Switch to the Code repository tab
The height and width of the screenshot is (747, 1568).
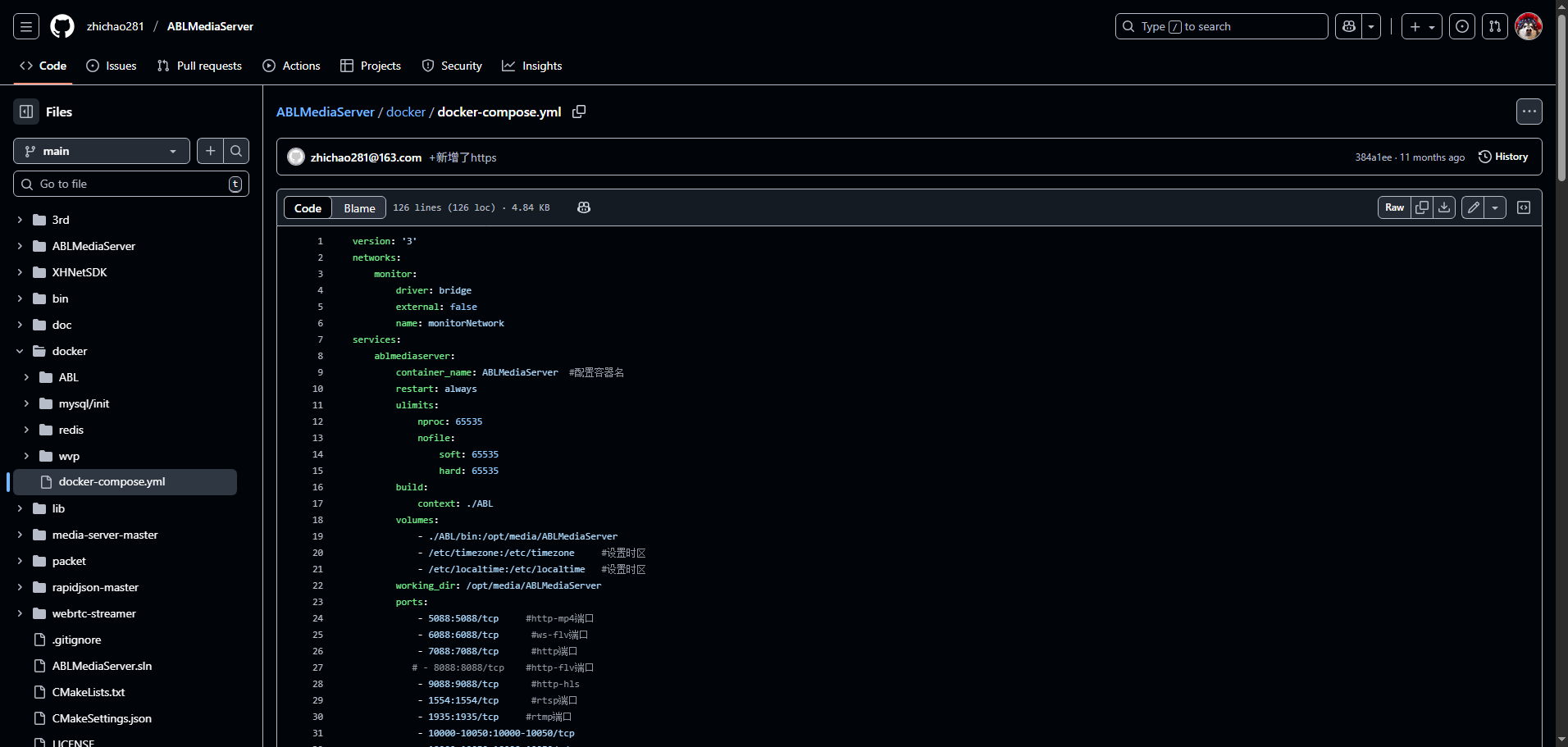tap(43, 66)
